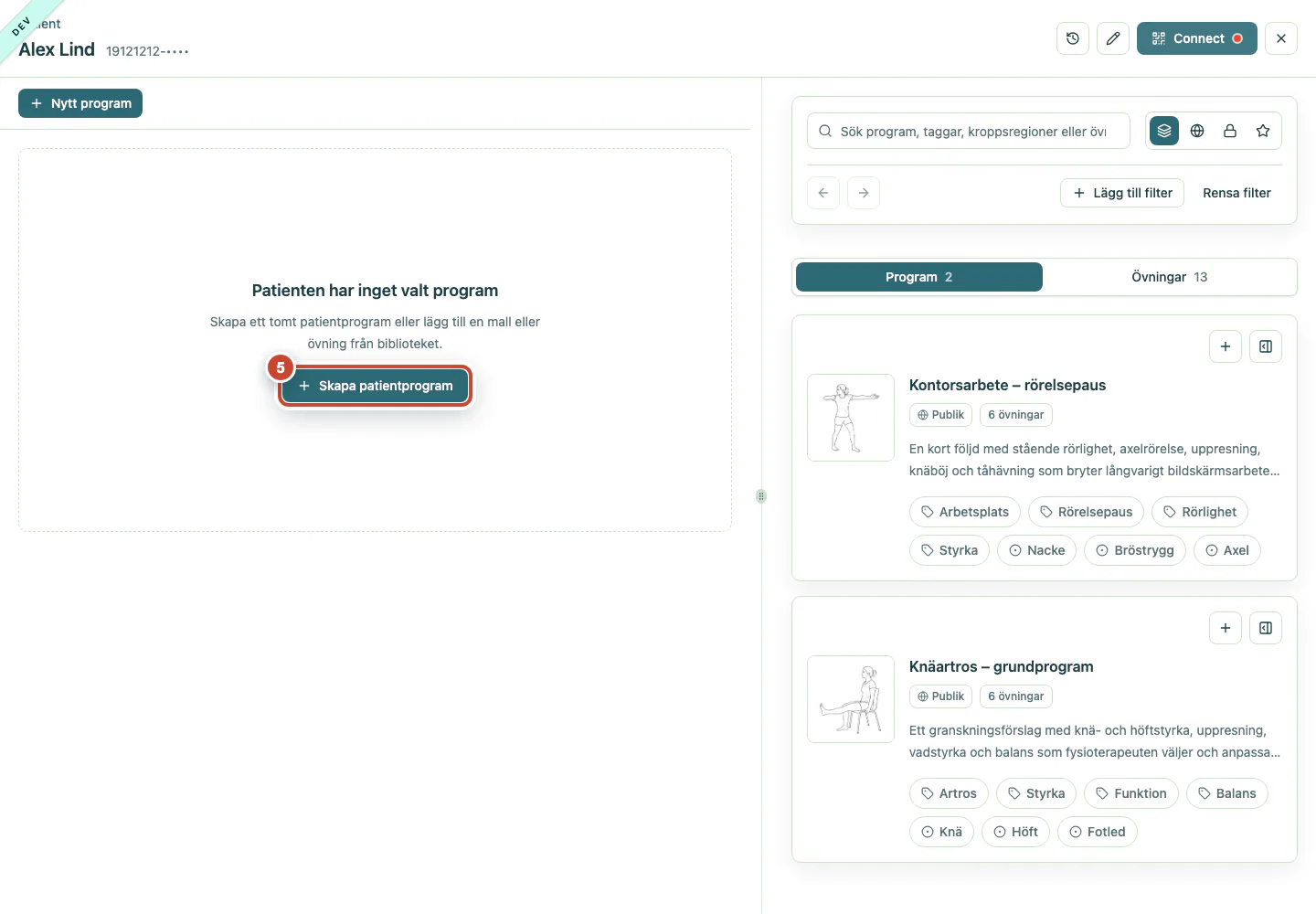The width and height of the screenshot is (1316, 914).
Task: Select the Funktion tag
Action: coord(1131,793)
